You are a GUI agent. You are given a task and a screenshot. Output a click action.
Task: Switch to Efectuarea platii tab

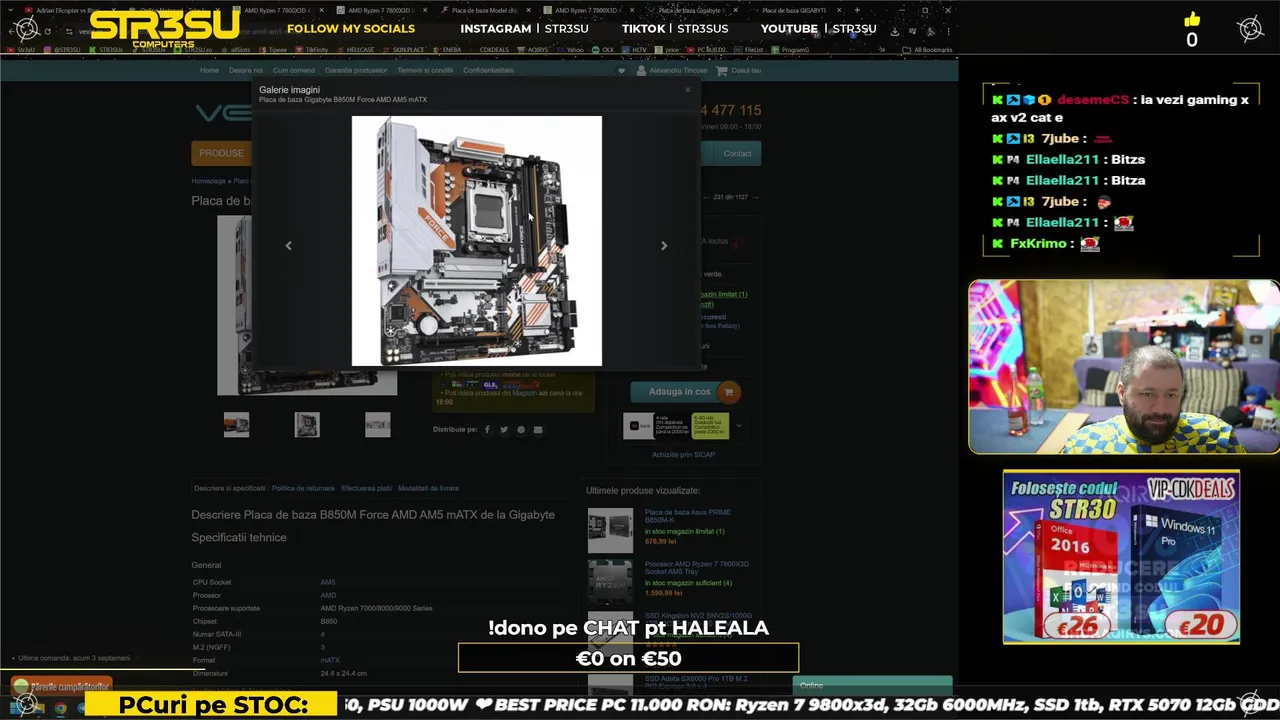pyautogui.click(x=366, y=488)
